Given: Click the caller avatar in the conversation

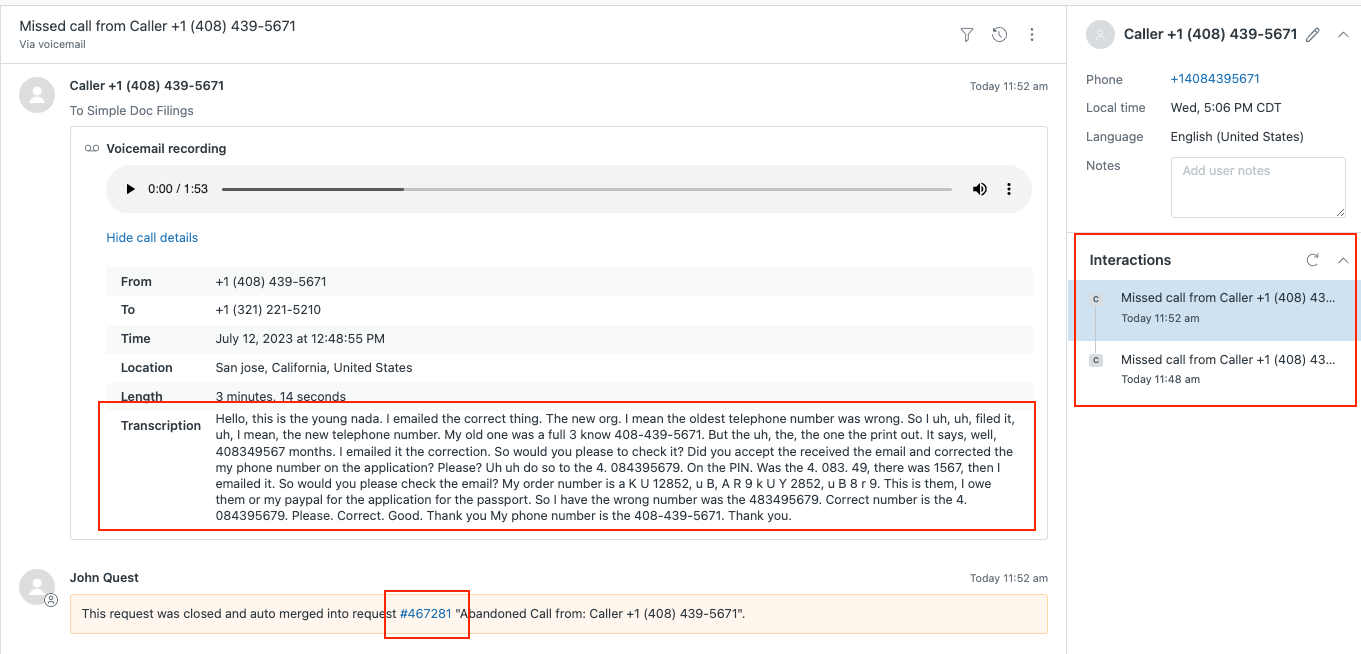Looking at the screenshot, I should click(37, 95).
